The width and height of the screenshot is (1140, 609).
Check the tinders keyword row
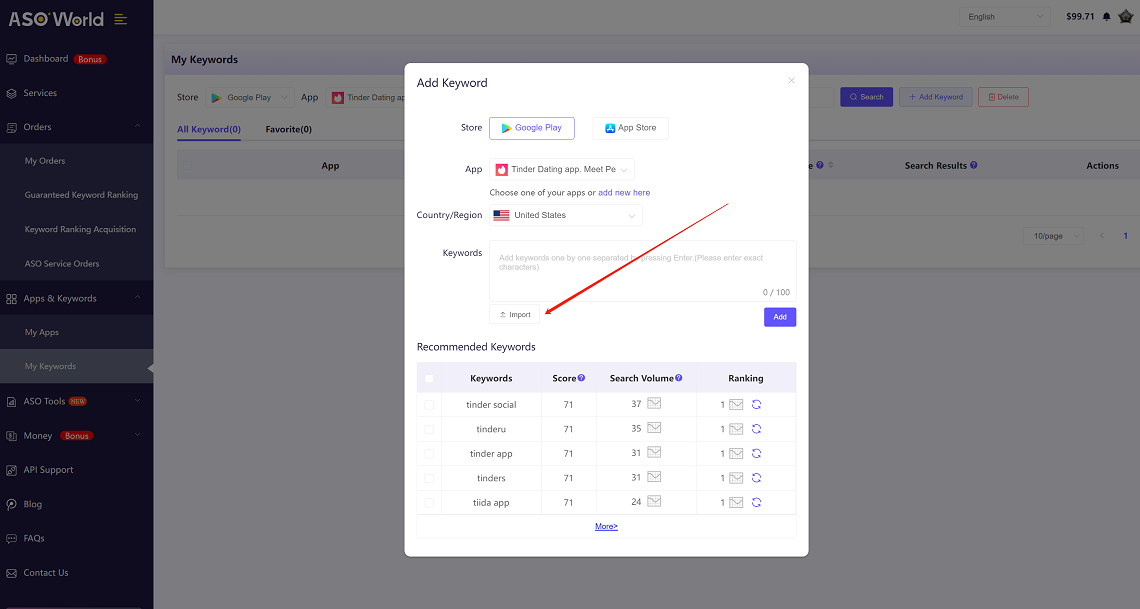pyautogui.click(x=429, y=478)
